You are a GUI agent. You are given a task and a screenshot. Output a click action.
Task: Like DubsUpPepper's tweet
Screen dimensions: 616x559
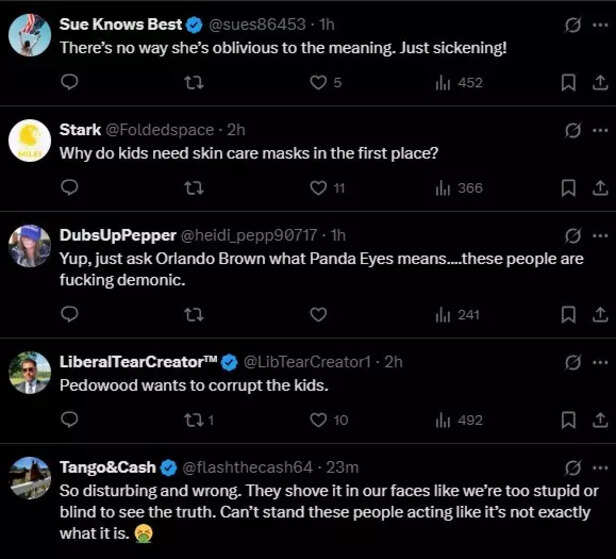click(x=318, y=314)
